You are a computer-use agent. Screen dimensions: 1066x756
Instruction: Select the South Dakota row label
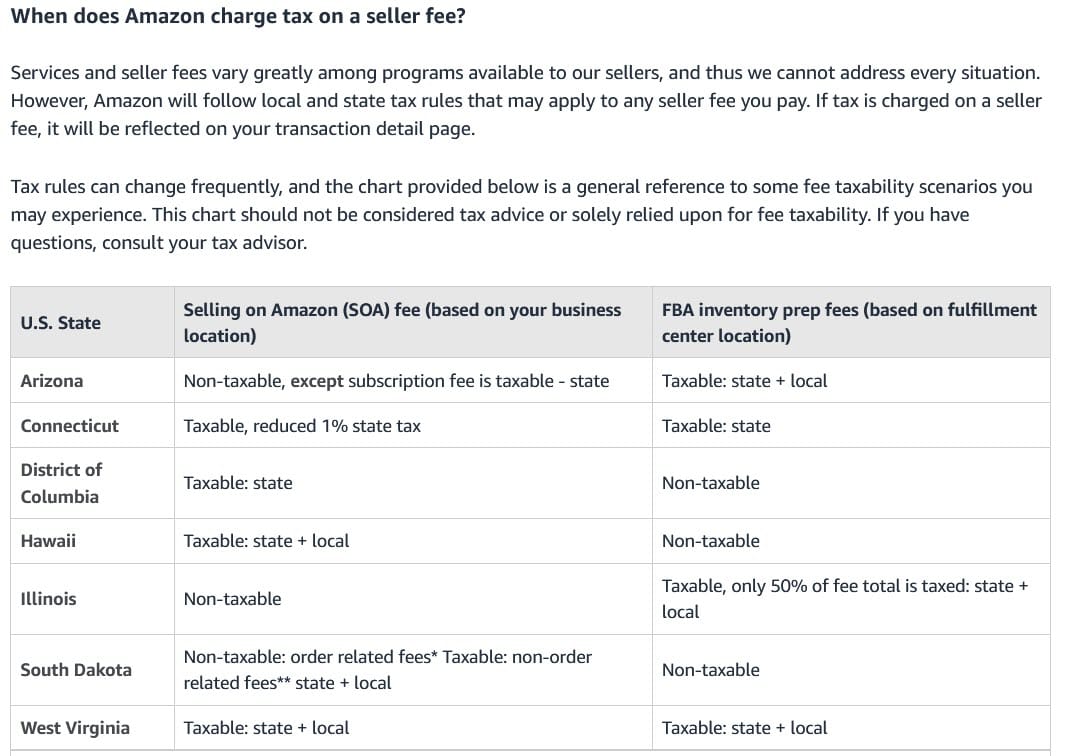(x=76, y=670)
